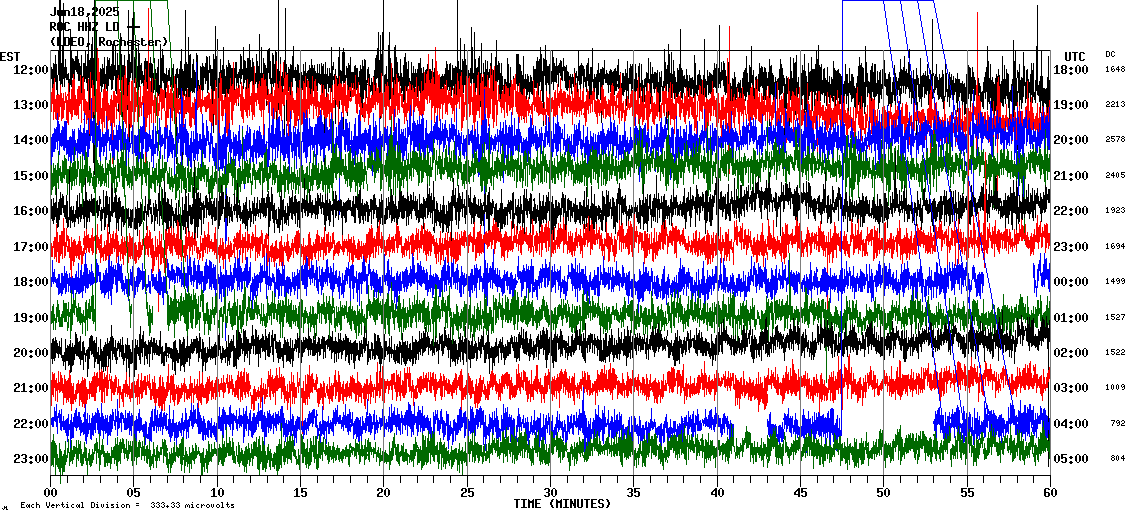Click the 05:00 UTC time label
Screen dimensions: 1130x519
pyautogui.click(x=1070, y=459)
